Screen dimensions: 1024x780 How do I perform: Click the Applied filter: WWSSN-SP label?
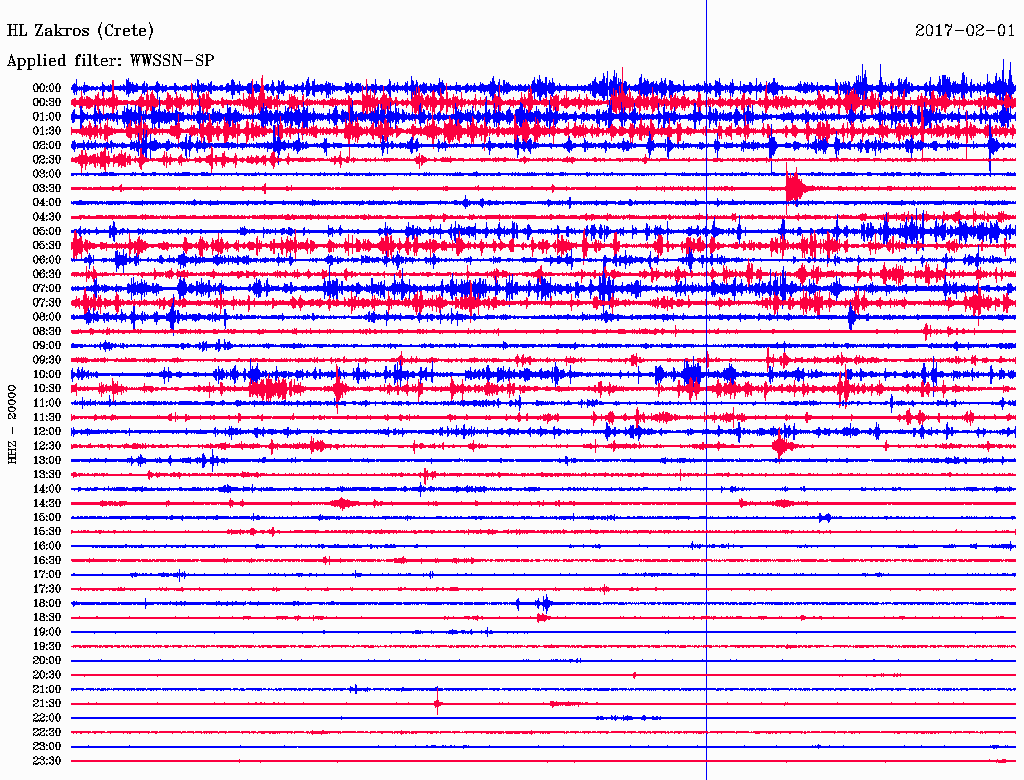(x=110, y=60)
